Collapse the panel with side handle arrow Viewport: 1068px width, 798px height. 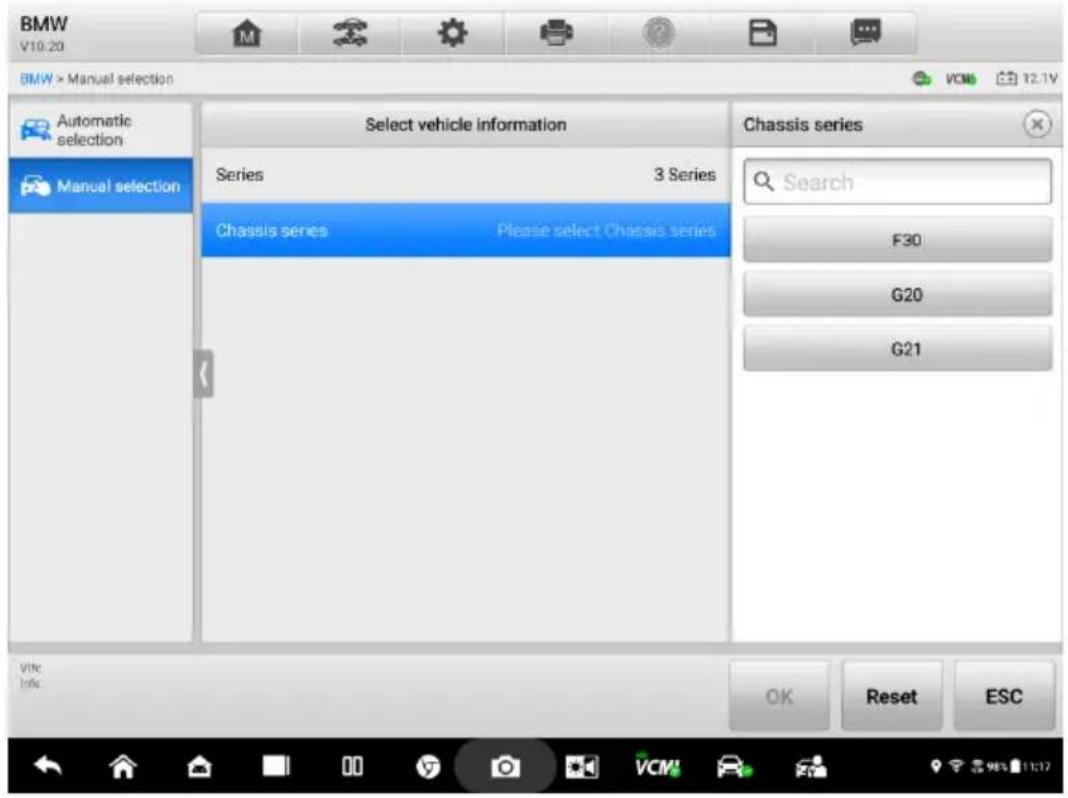click(x=203, y=374)
